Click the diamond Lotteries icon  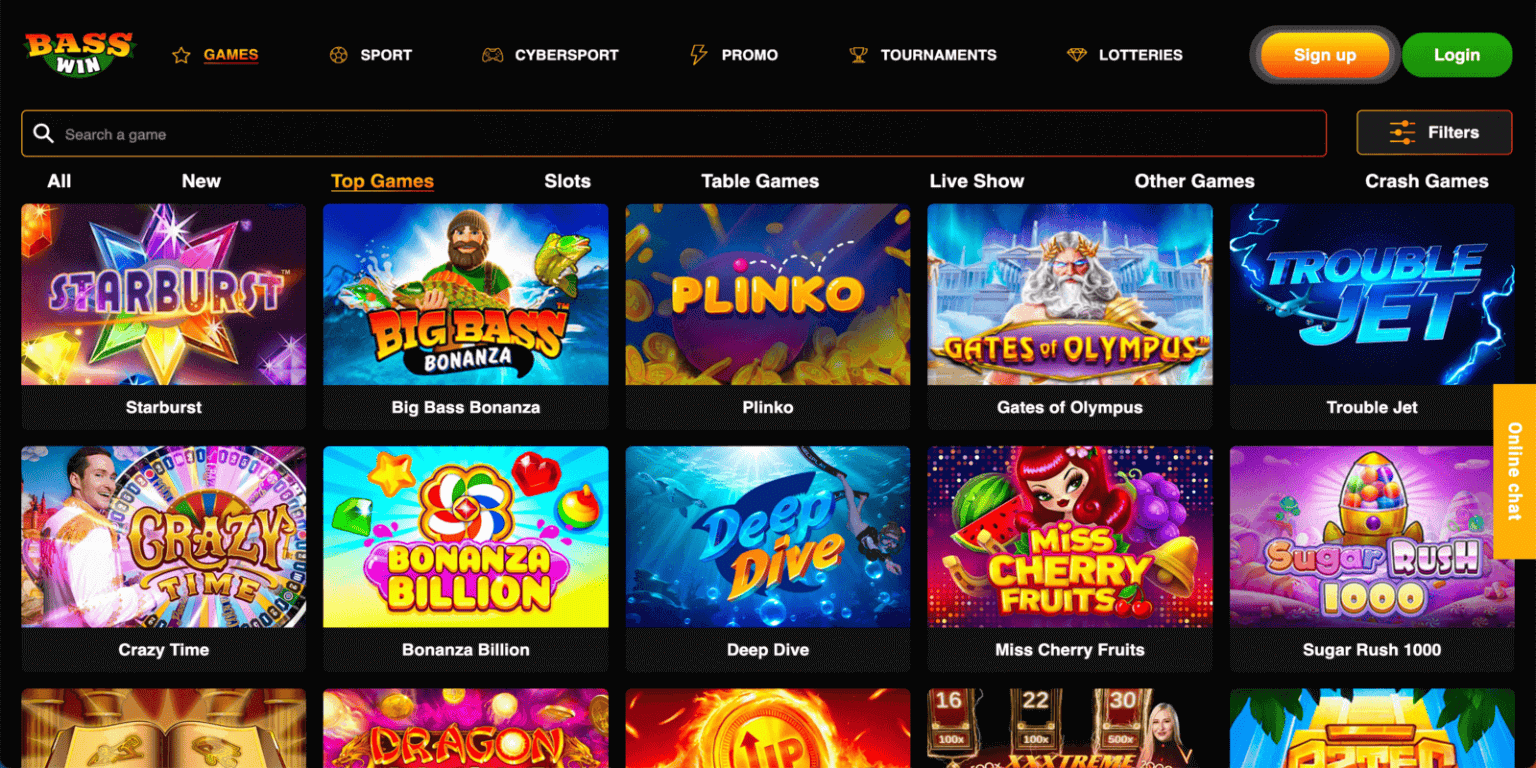coord(1076,55)
